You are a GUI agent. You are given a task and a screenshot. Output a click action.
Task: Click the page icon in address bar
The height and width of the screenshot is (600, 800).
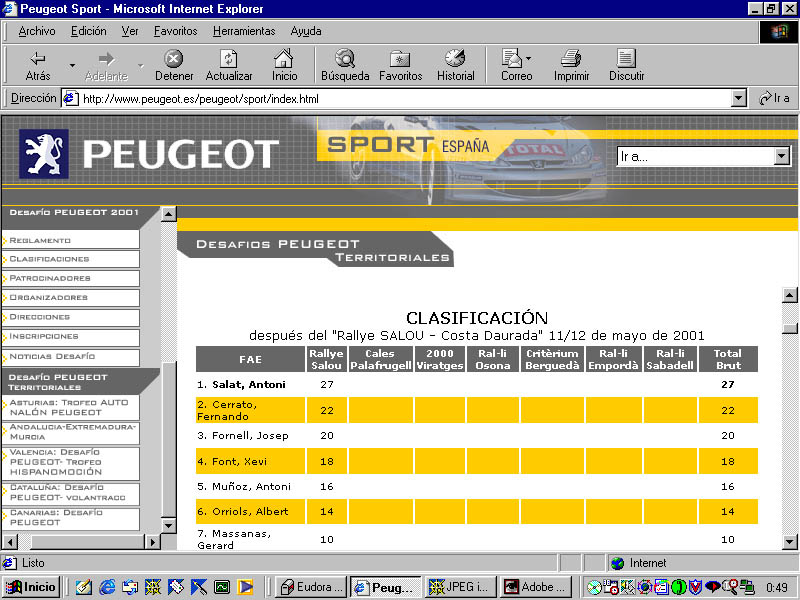click(70, 98)
